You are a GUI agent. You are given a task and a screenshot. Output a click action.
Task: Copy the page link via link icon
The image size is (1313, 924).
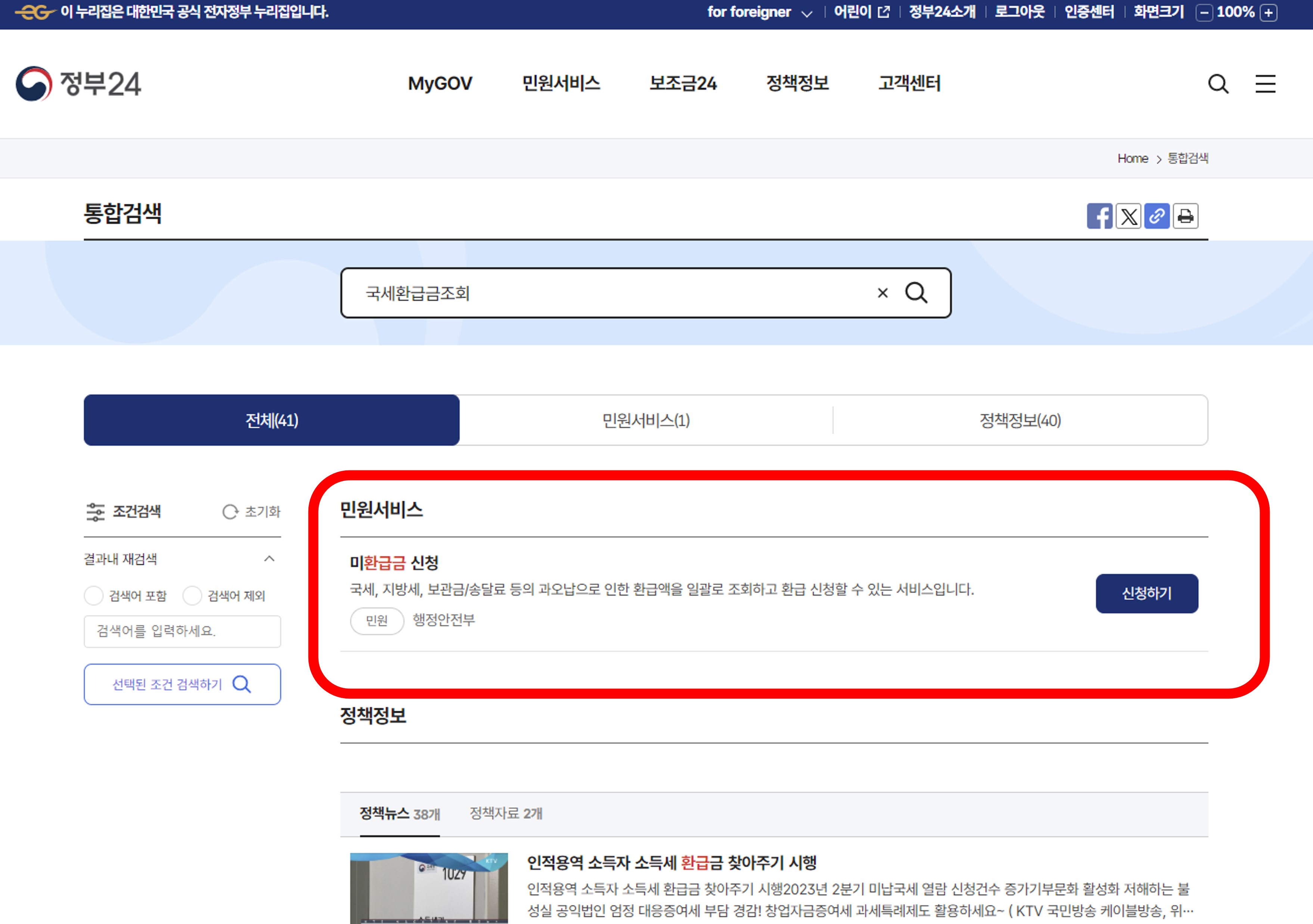1157,216
